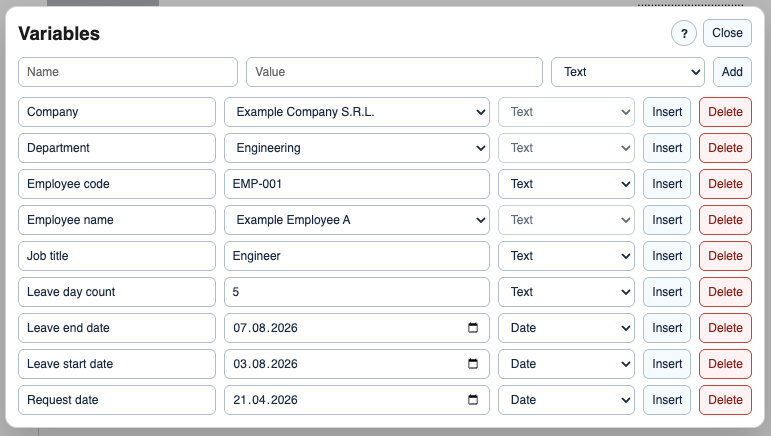Open the Employee name value dropdown
Viewport: 771px width, 436px height.
click(x=357, y=220)
